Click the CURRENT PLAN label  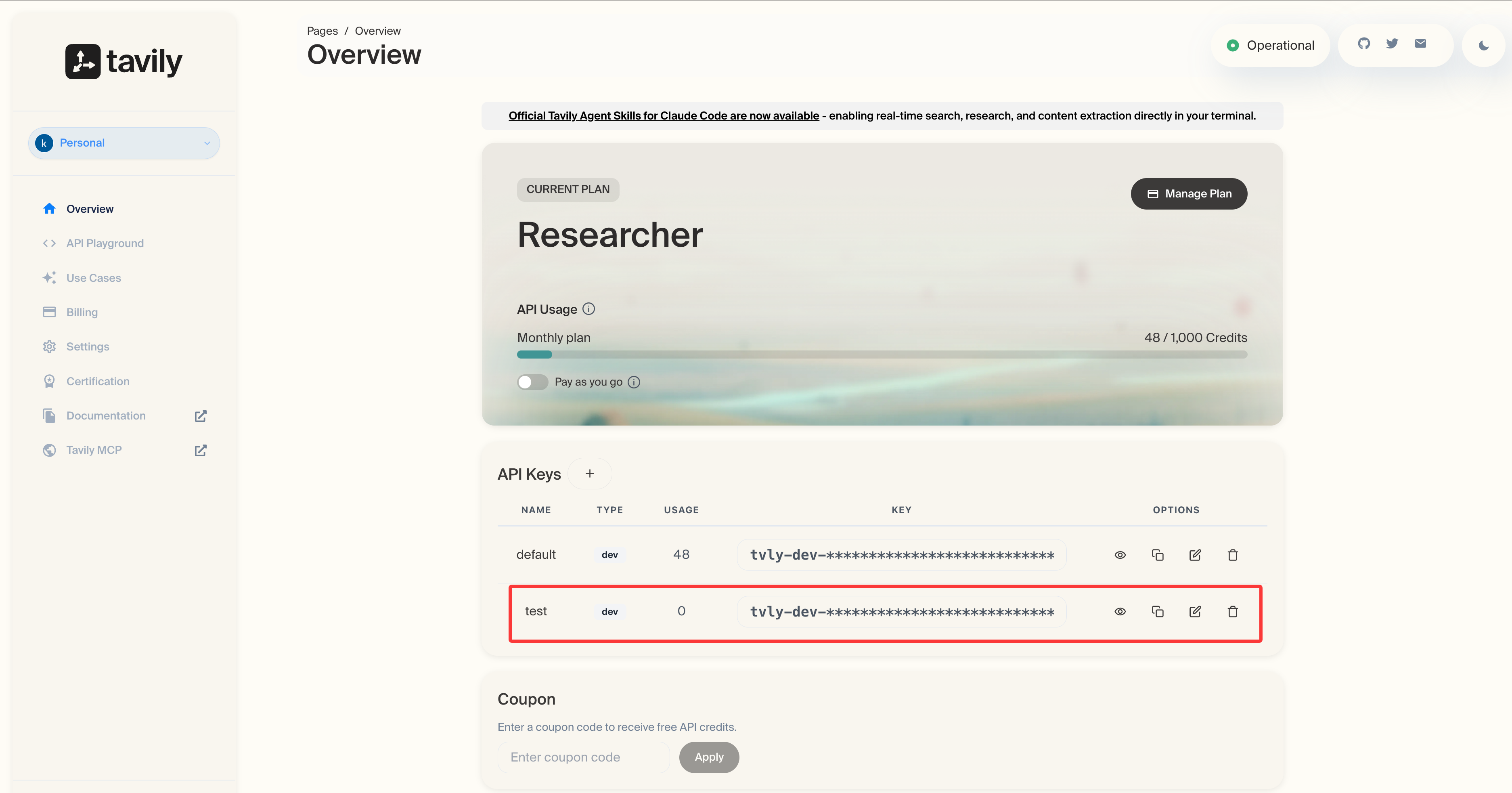[568, 190]
